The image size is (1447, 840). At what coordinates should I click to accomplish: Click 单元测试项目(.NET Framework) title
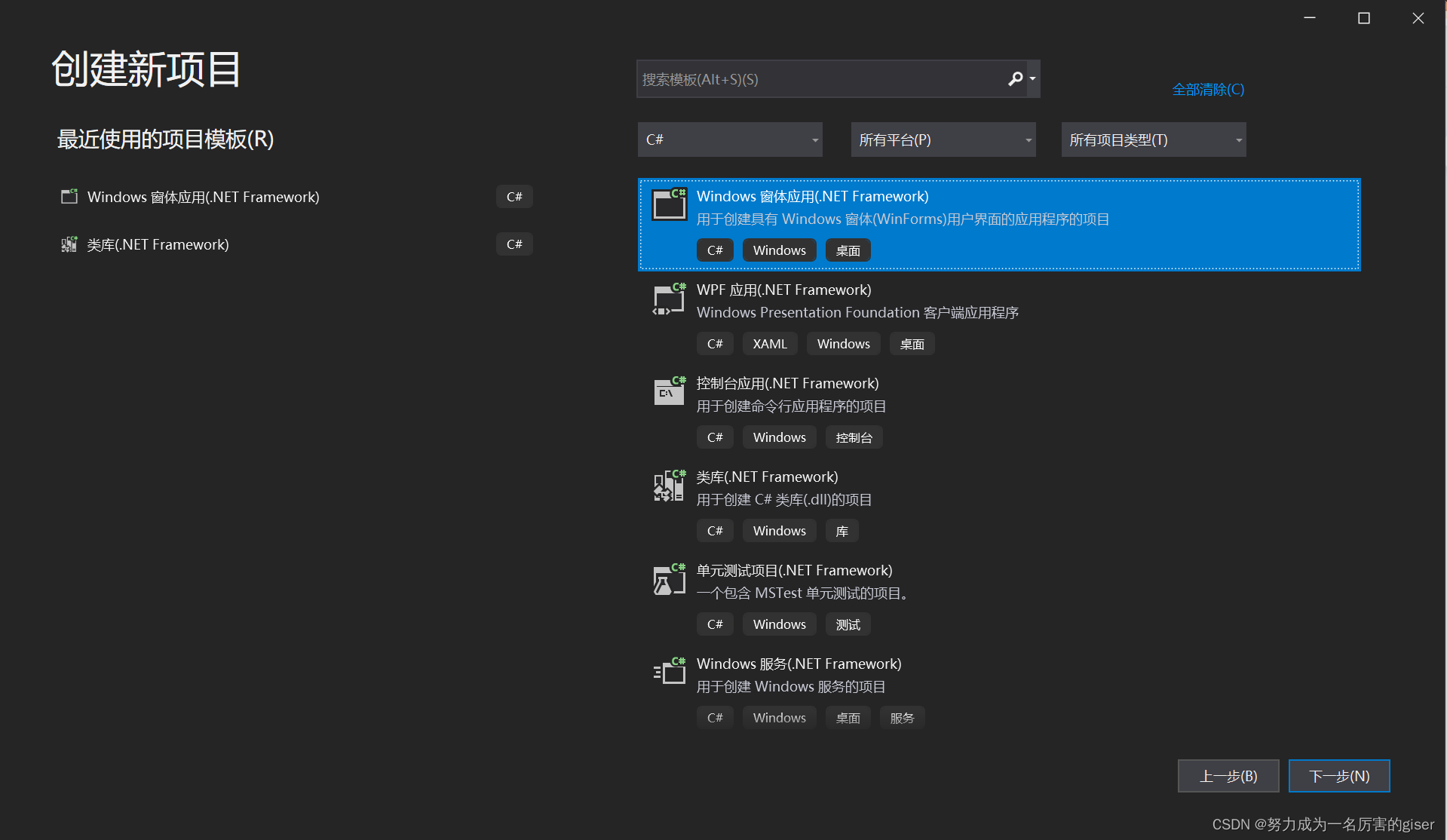click(794, 570)
